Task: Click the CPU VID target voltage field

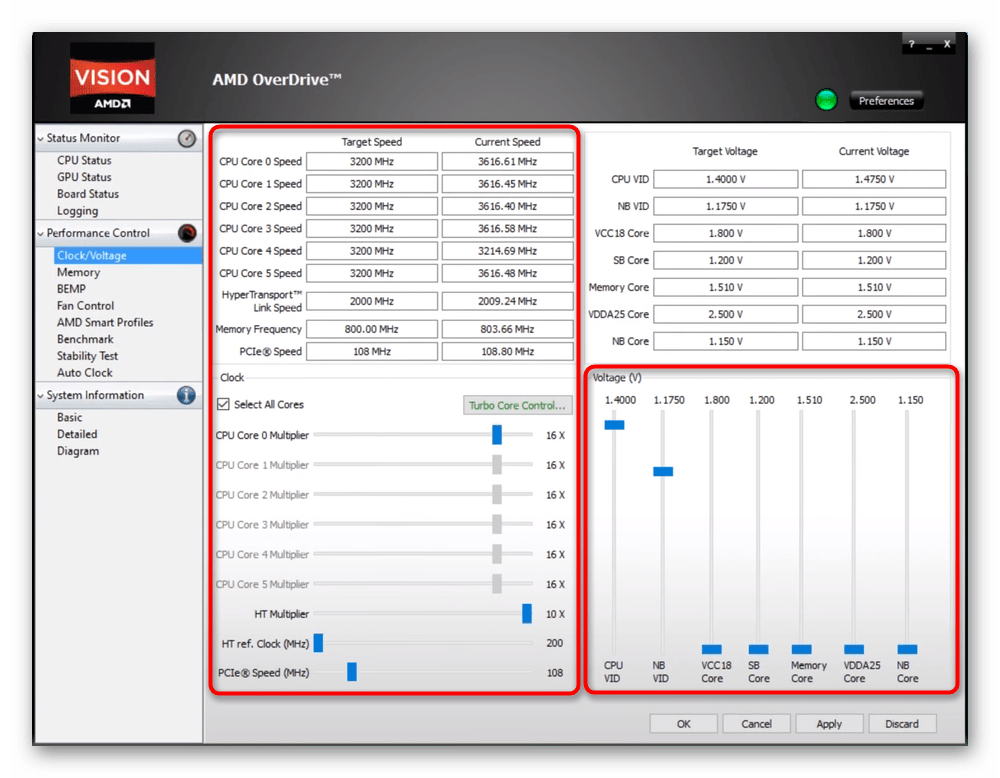Action: click(x=725, y=179)
